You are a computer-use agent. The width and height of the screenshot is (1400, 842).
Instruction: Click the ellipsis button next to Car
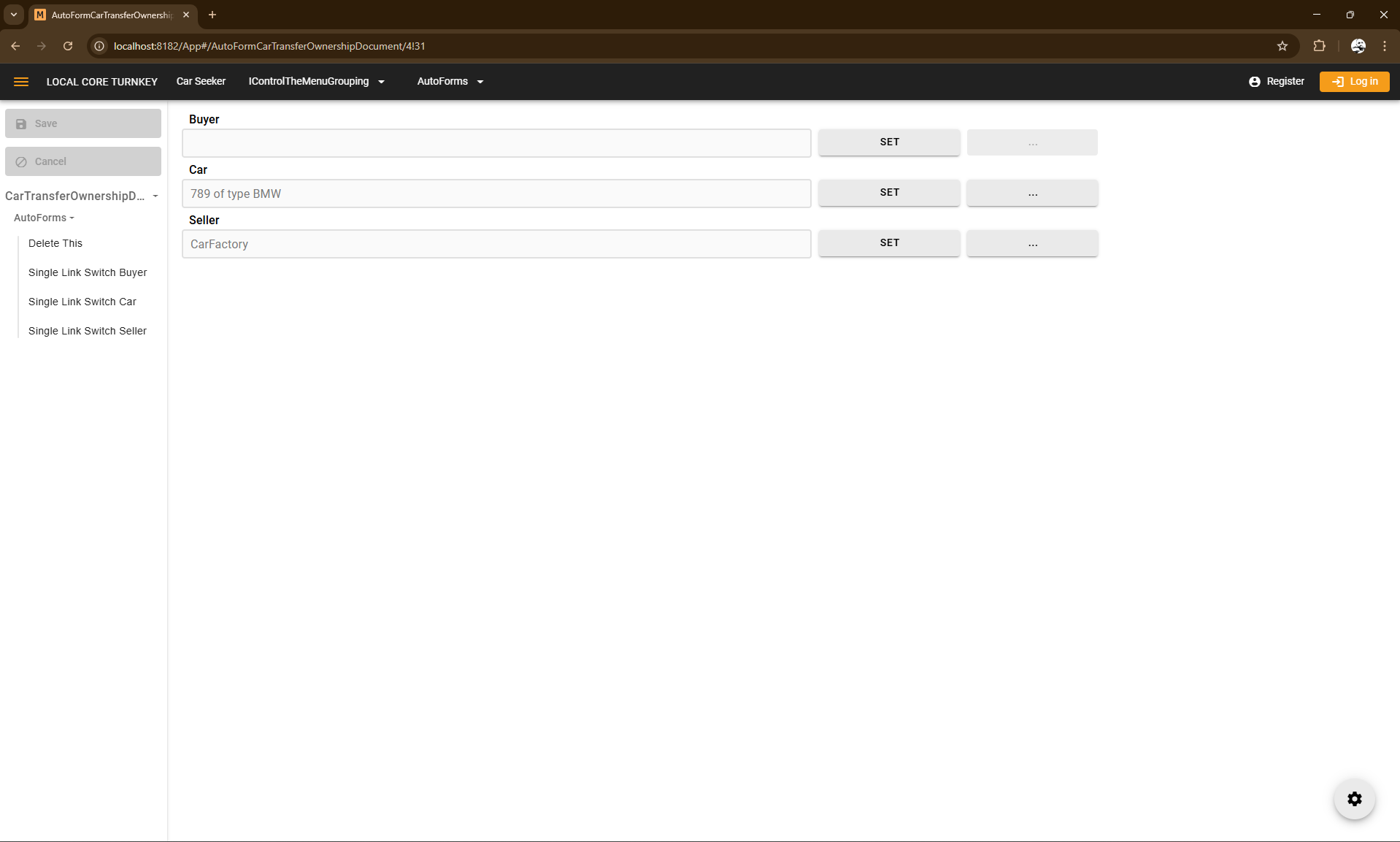pos(1031,193)
